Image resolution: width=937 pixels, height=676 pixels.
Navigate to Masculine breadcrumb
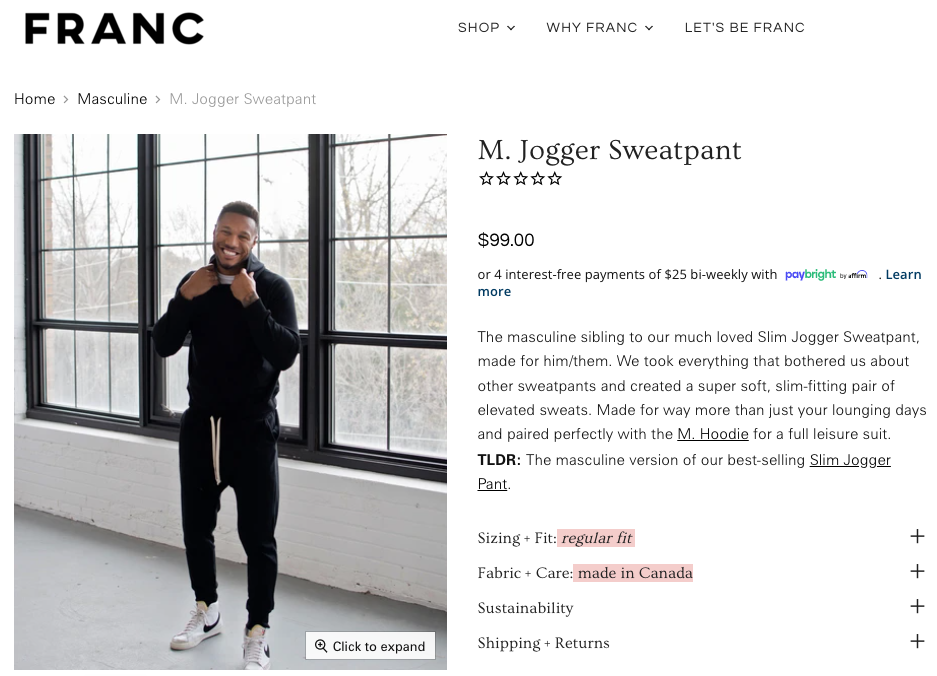tap(112, 99)
